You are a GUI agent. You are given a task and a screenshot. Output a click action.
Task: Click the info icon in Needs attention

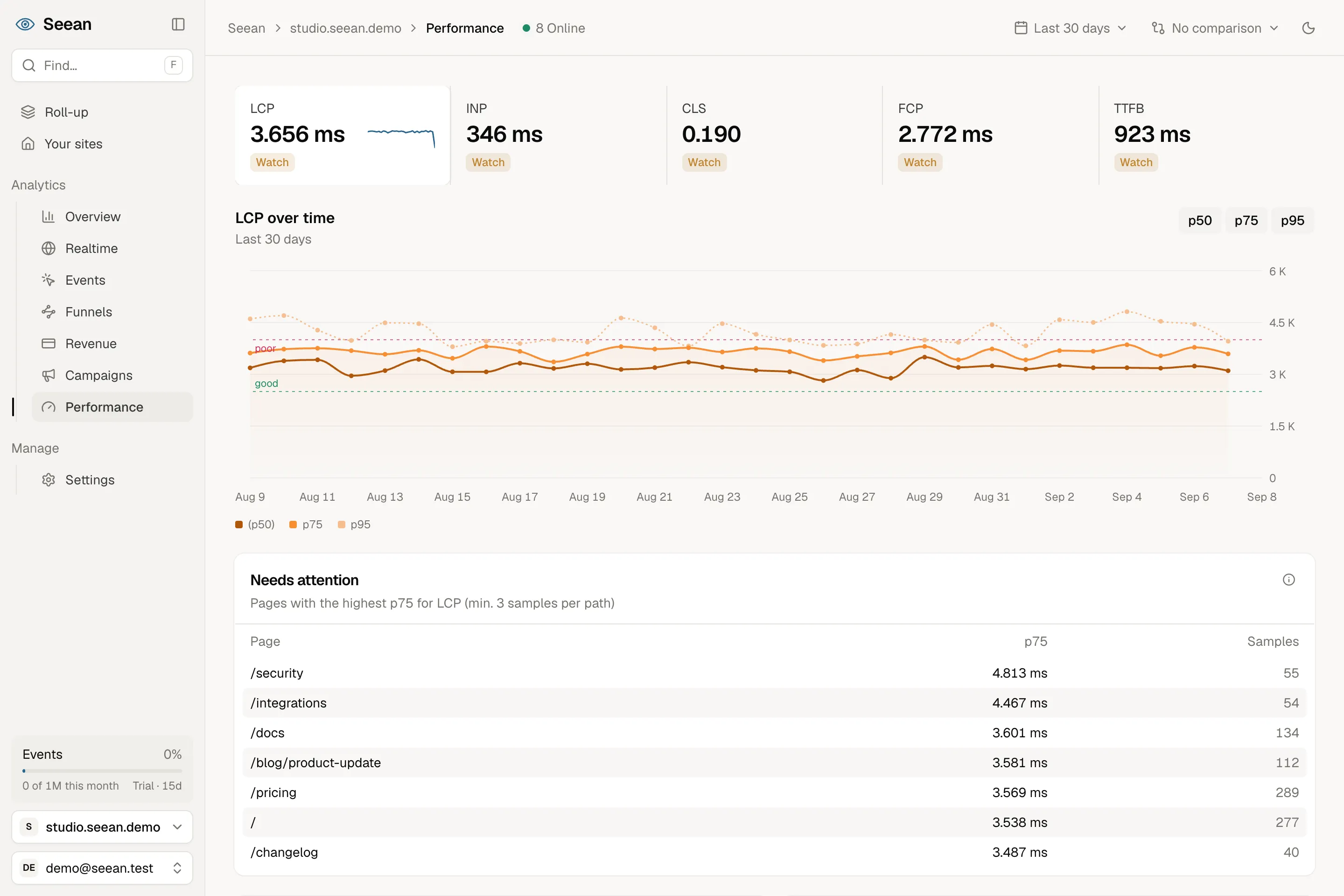[x=1288, y=580]
